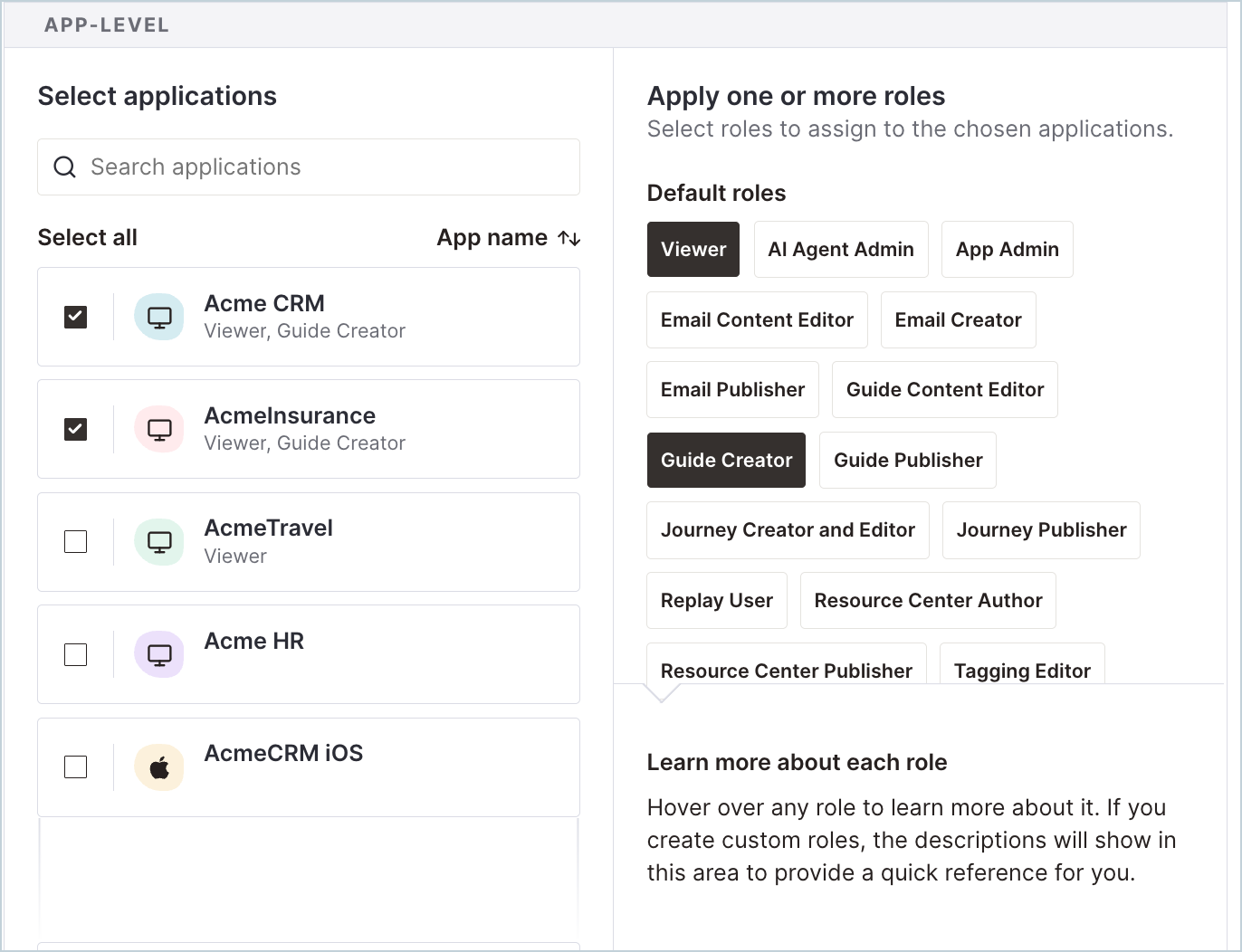This screenshot has height=952, width=1242.
Task: Select the Email Content Editor role
Action: [x=757, y=319]
